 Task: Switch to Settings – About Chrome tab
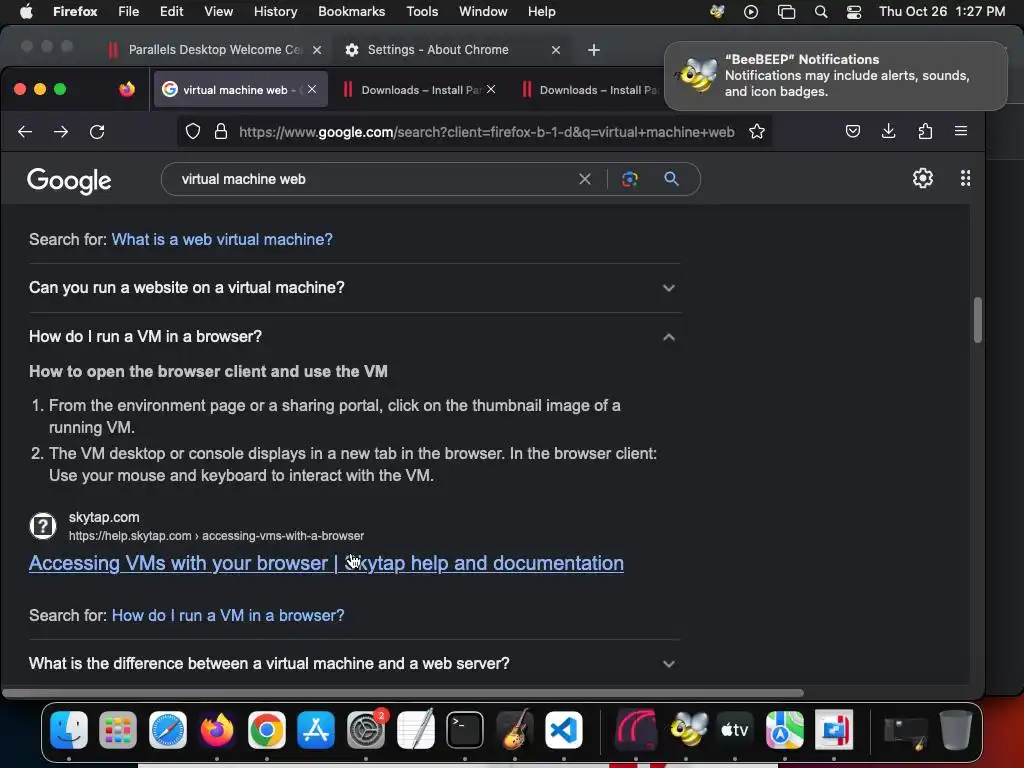(453, 50)
